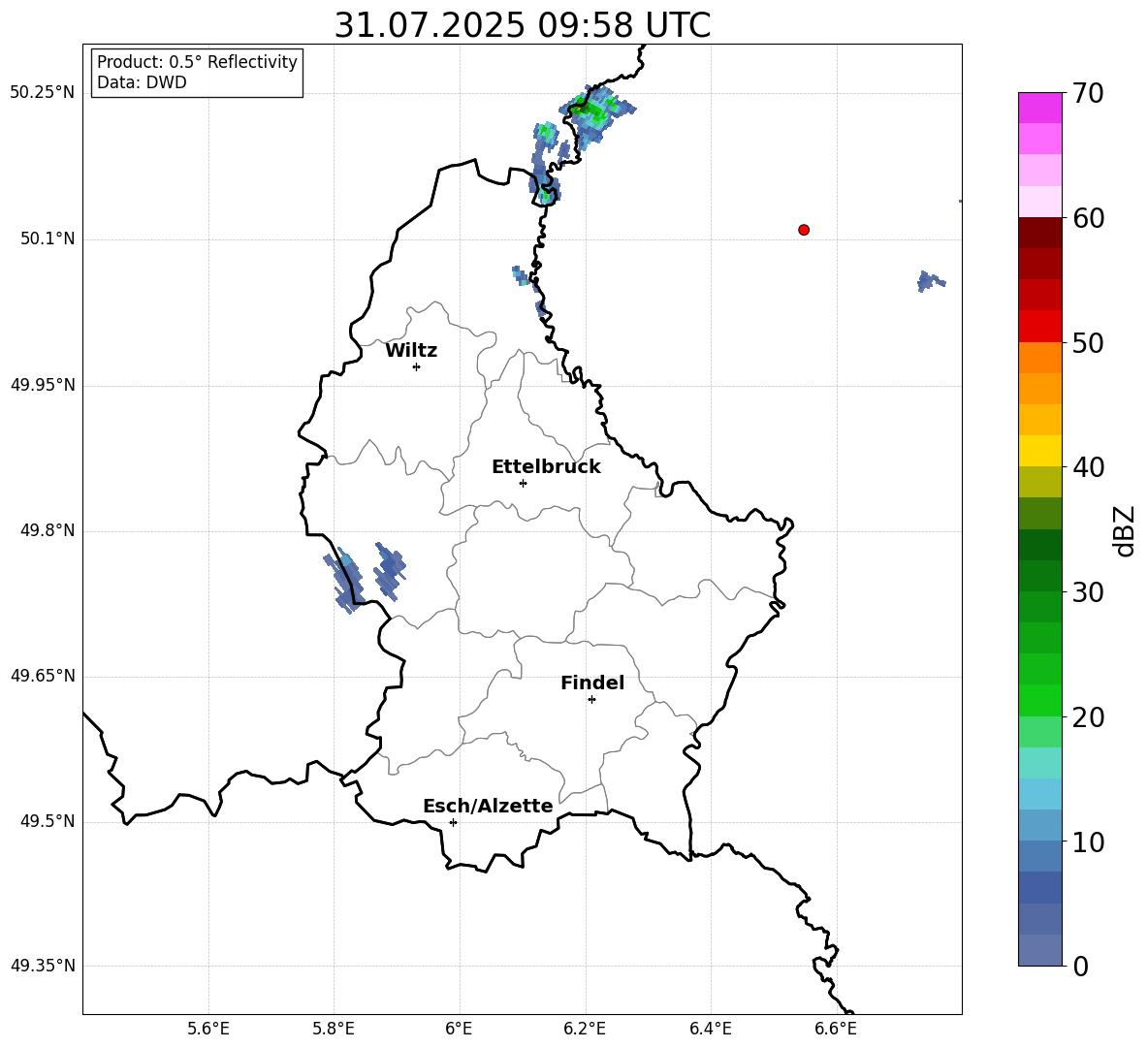
Task: Click the 60 colorbar tick label
Action: 1088,218
